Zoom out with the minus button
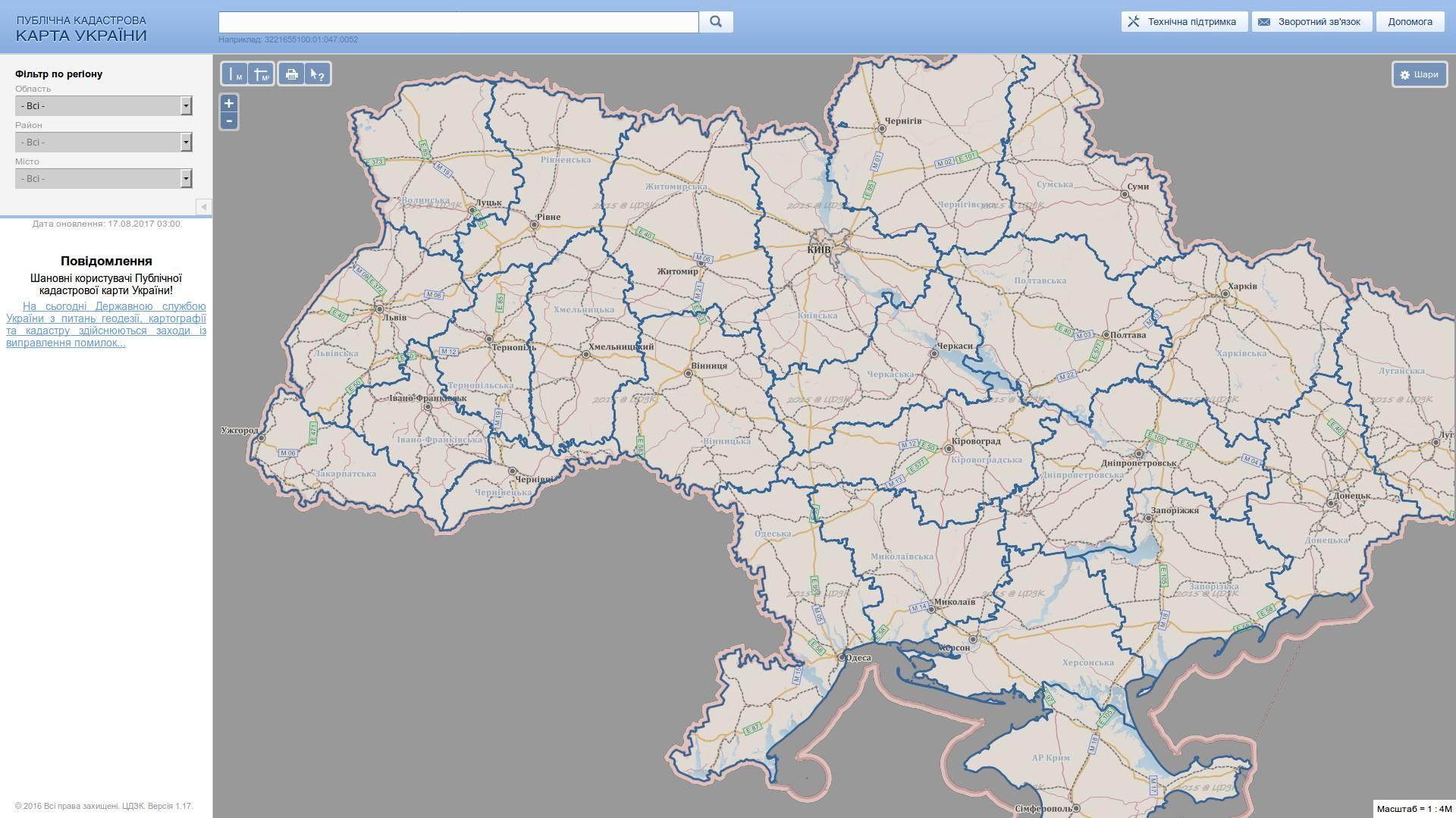Image resolution: width=1456 pixels, height=818 pixels. [x=229, y=121]
